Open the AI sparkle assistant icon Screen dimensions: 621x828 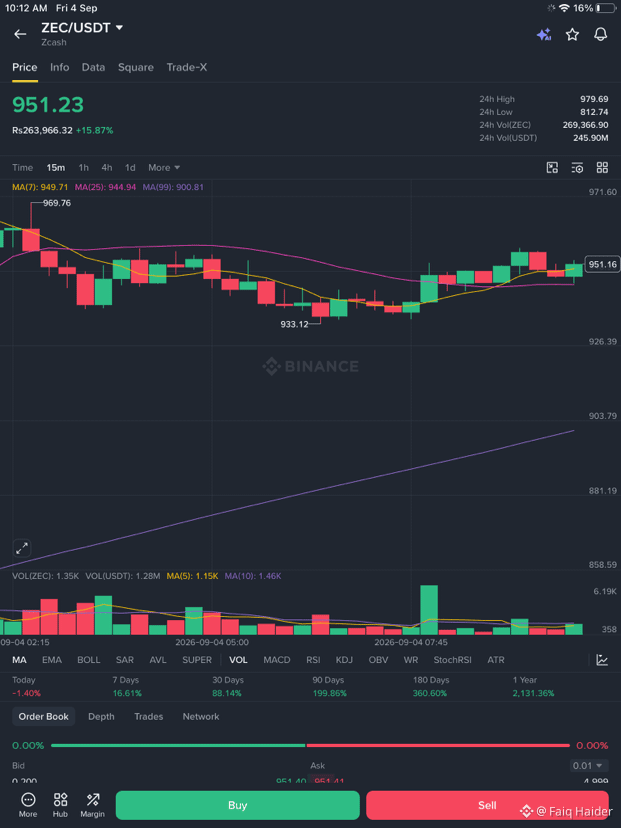(544, 35)
